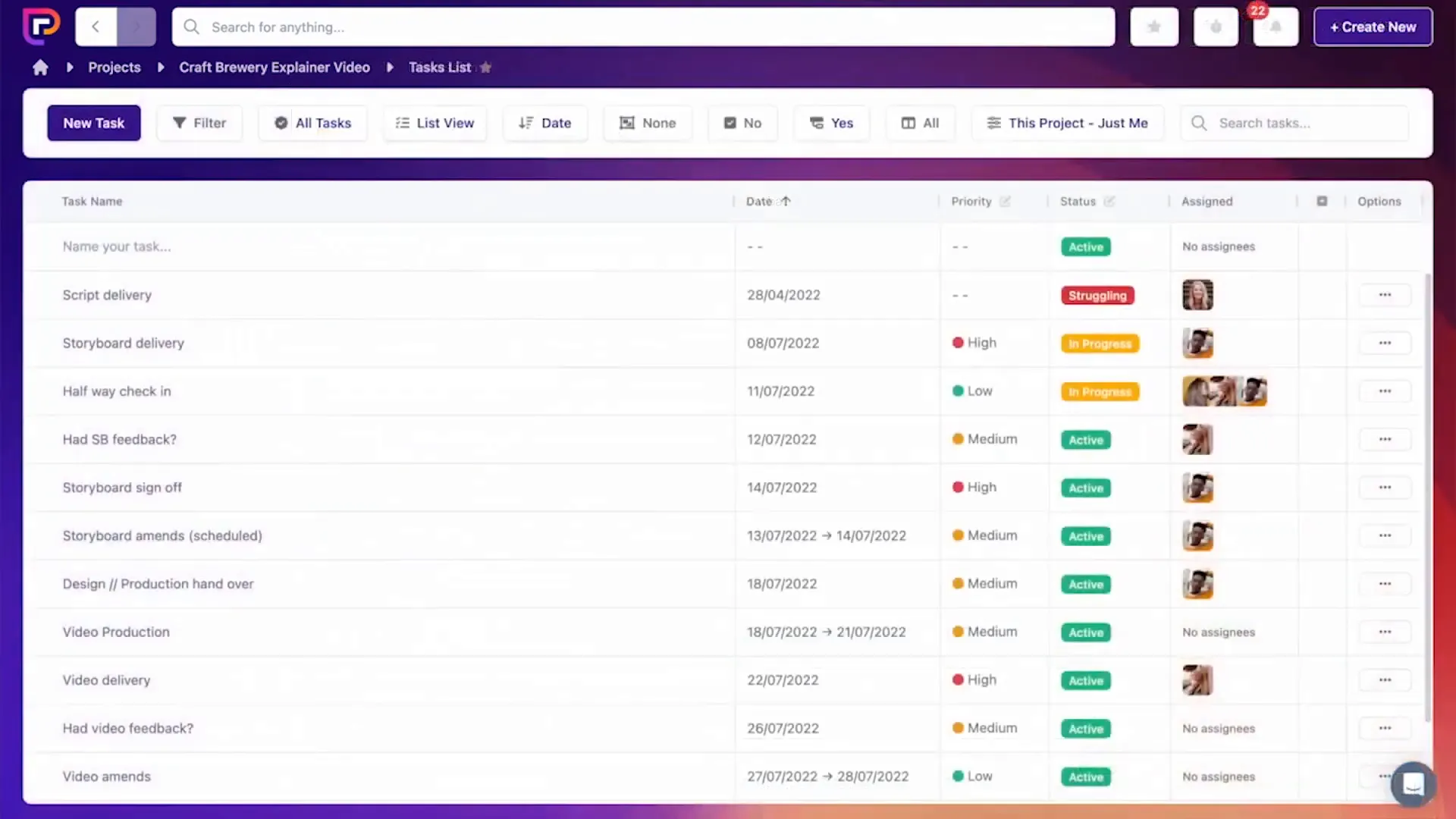Viewport: 1456px width, 819px height.
Task: Click the edit pencil on Priority column
Action: coord(1006,201)
